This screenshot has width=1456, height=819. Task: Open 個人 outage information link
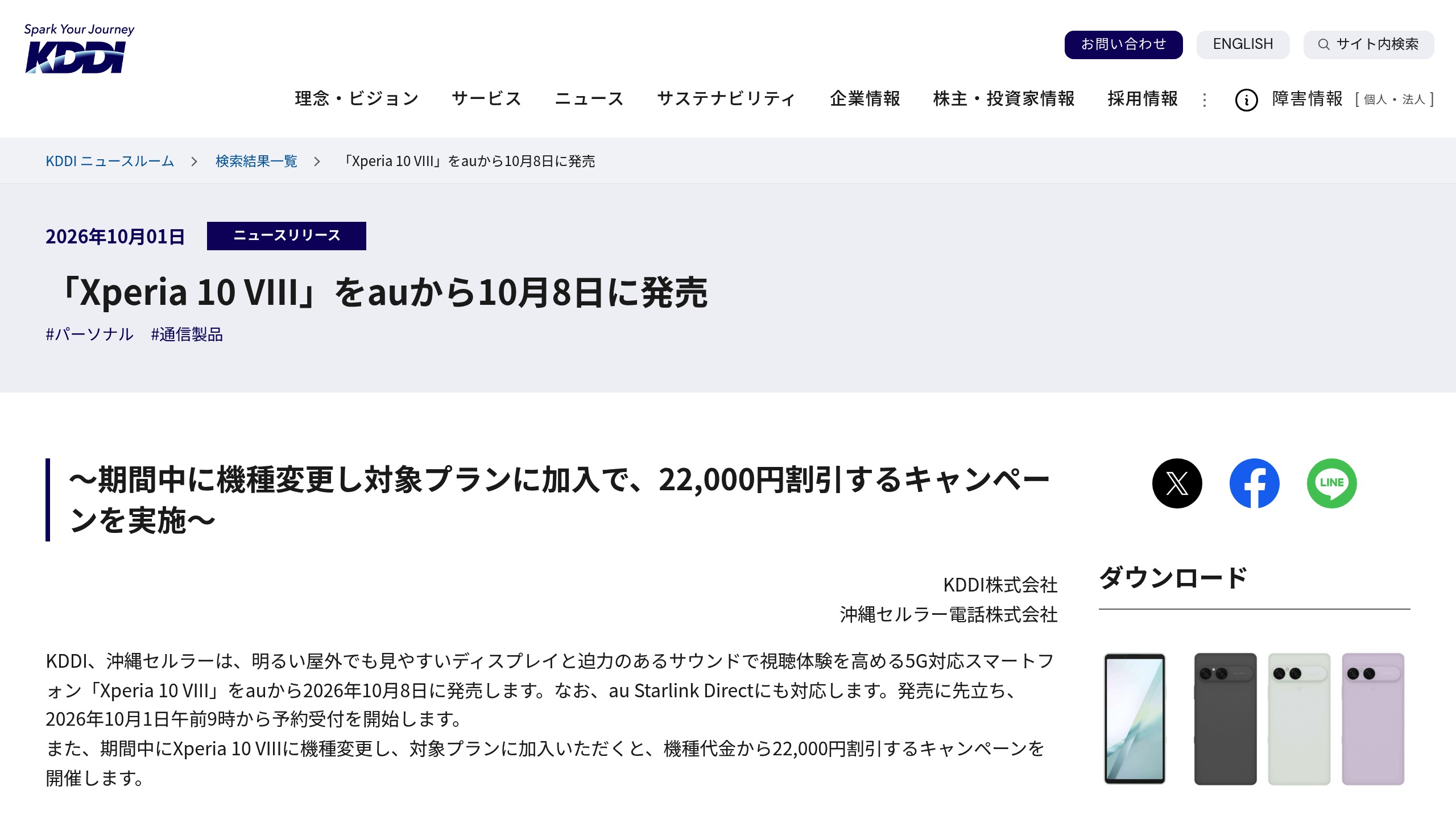point(1375,100)
